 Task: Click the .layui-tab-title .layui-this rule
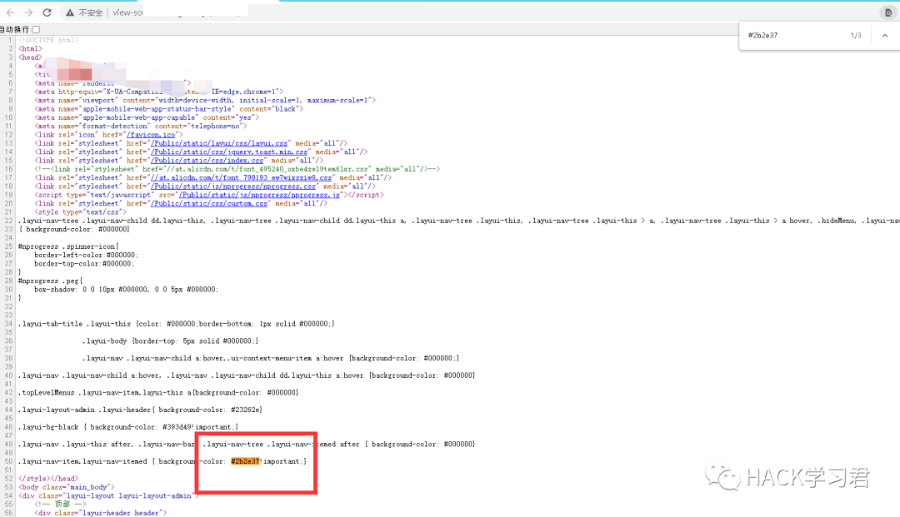176,324
